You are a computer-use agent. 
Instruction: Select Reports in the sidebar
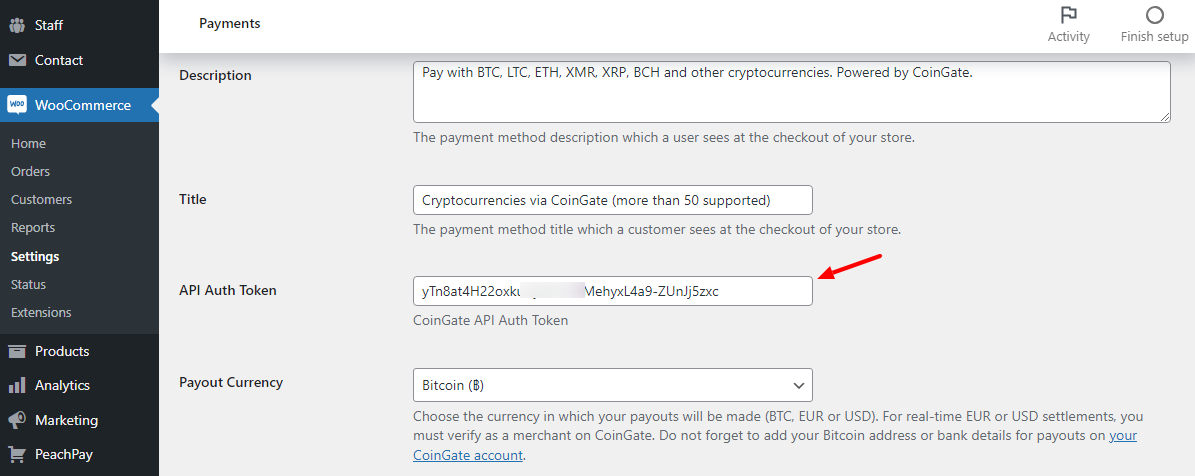pos(33,227)
